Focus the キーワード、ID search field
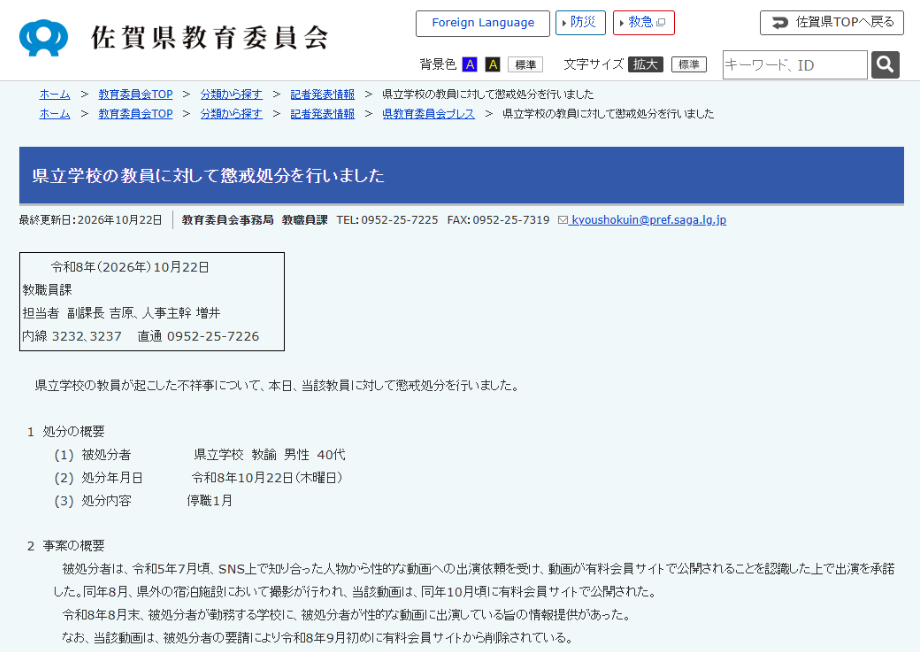The width and height of the screenshot is (920, 652). point(795,65)
